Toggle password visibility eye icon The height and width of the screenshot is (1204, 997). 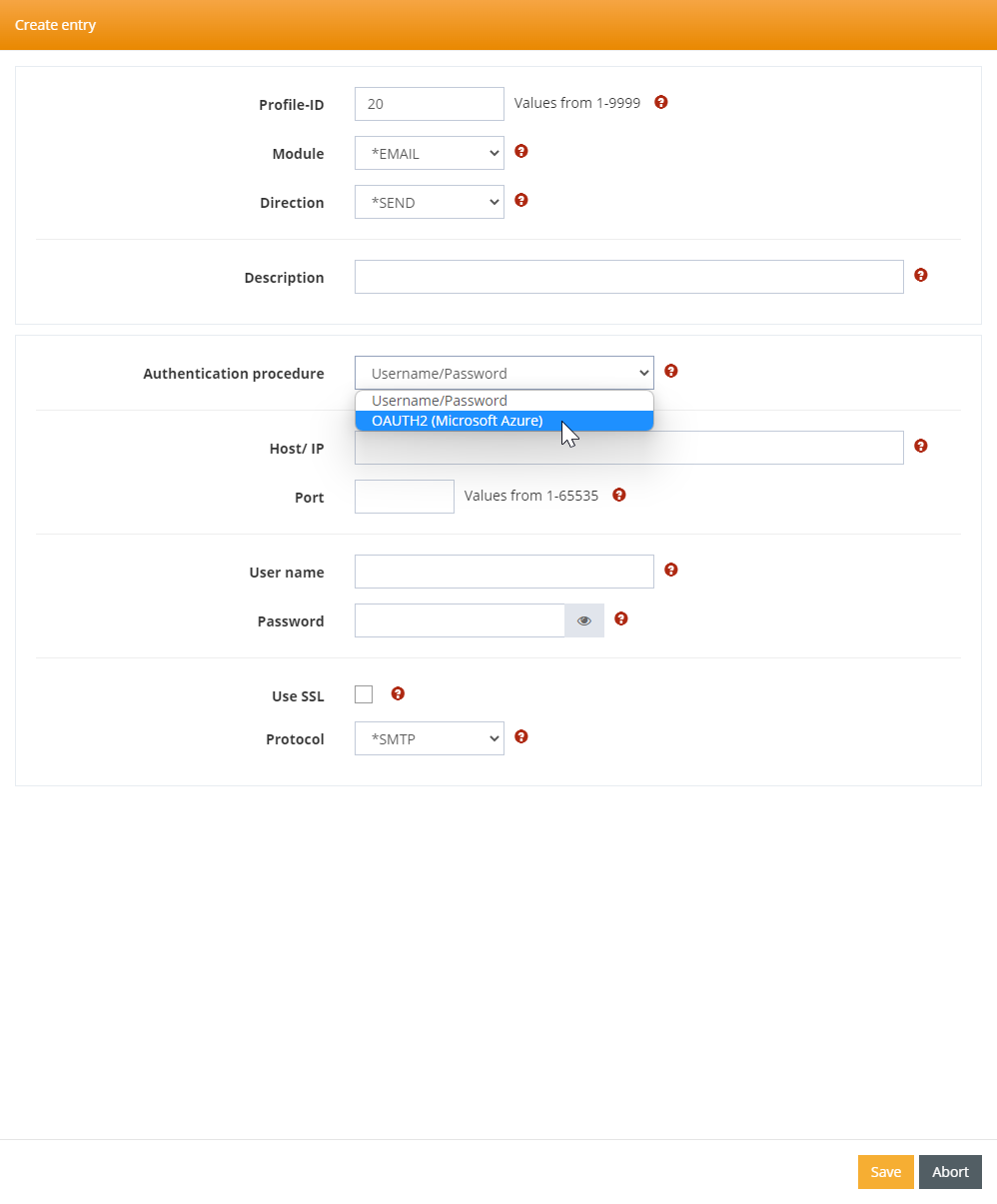point(584,620)
